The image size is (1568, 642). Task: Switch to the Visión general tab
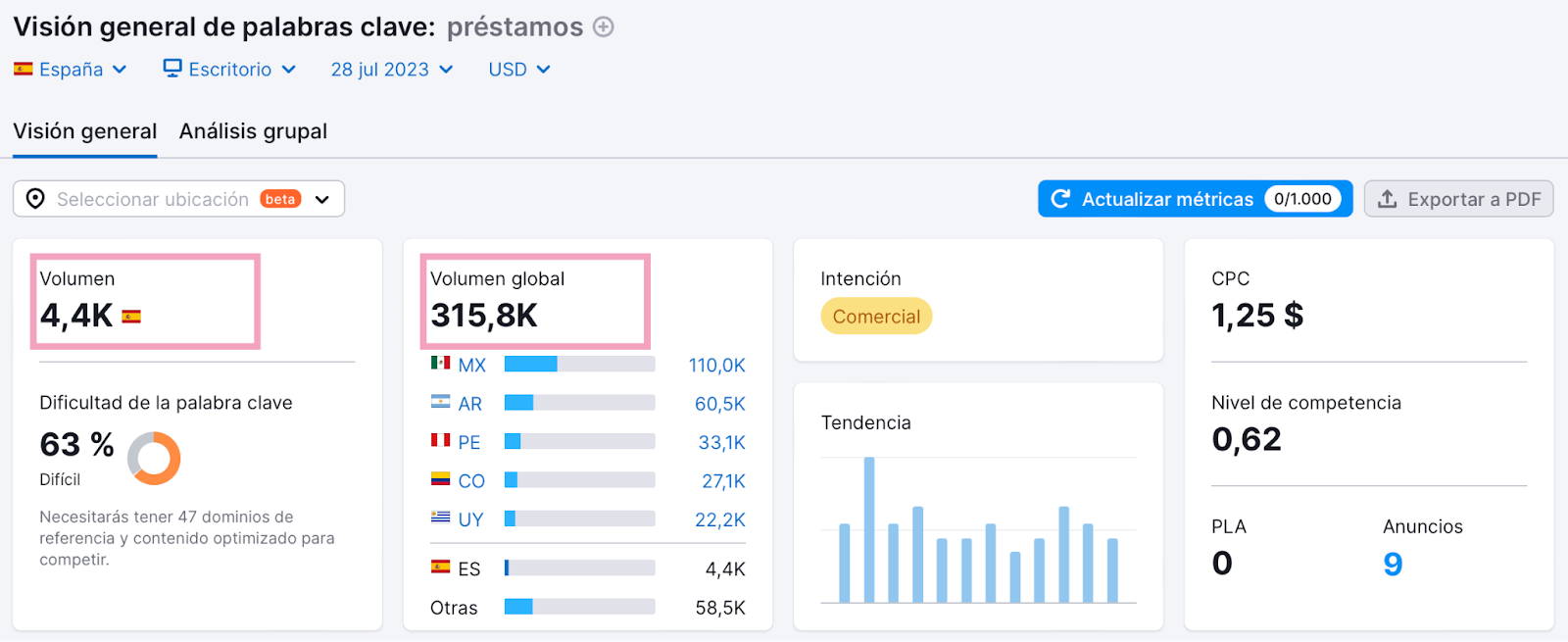(85, 131)
